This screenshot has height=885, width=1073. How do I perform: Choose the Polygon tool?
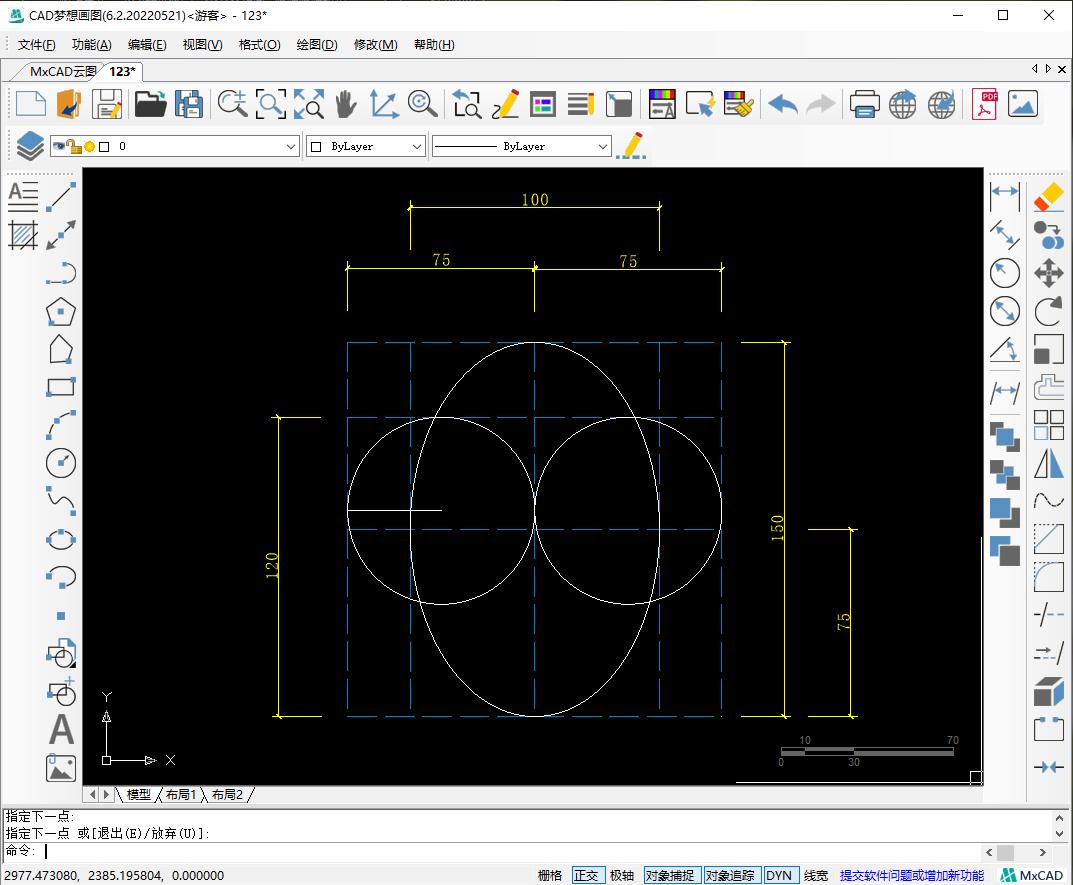[61, 311]
